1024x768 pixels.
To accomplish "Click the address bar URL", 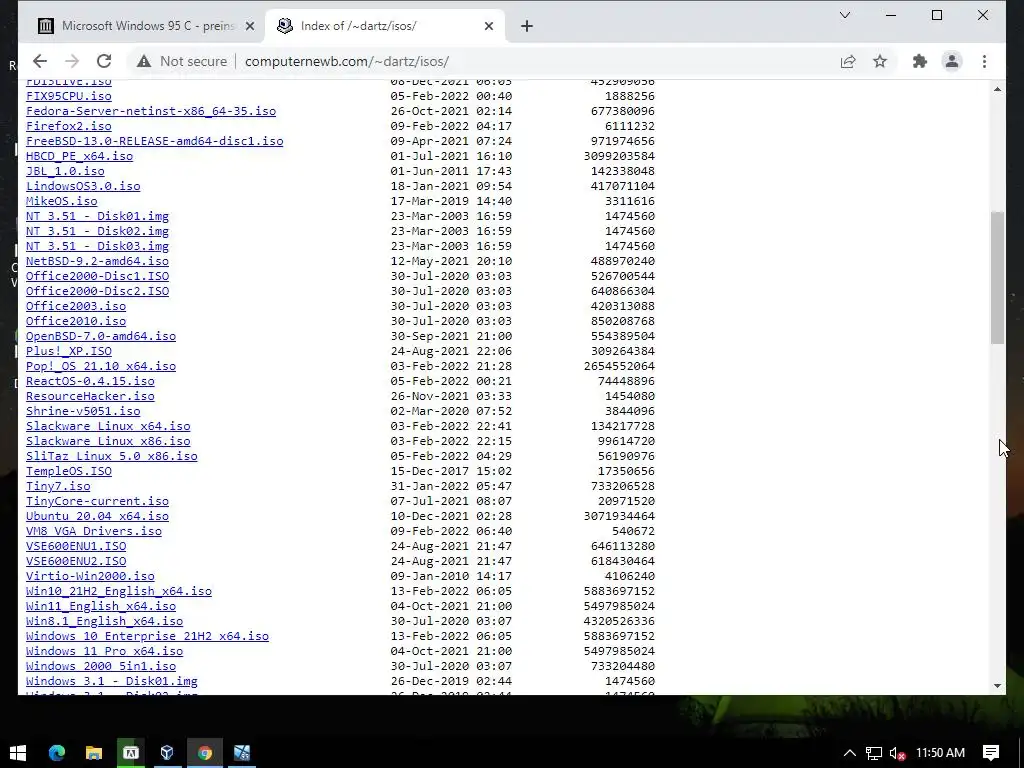I will [x=347, y=61].
